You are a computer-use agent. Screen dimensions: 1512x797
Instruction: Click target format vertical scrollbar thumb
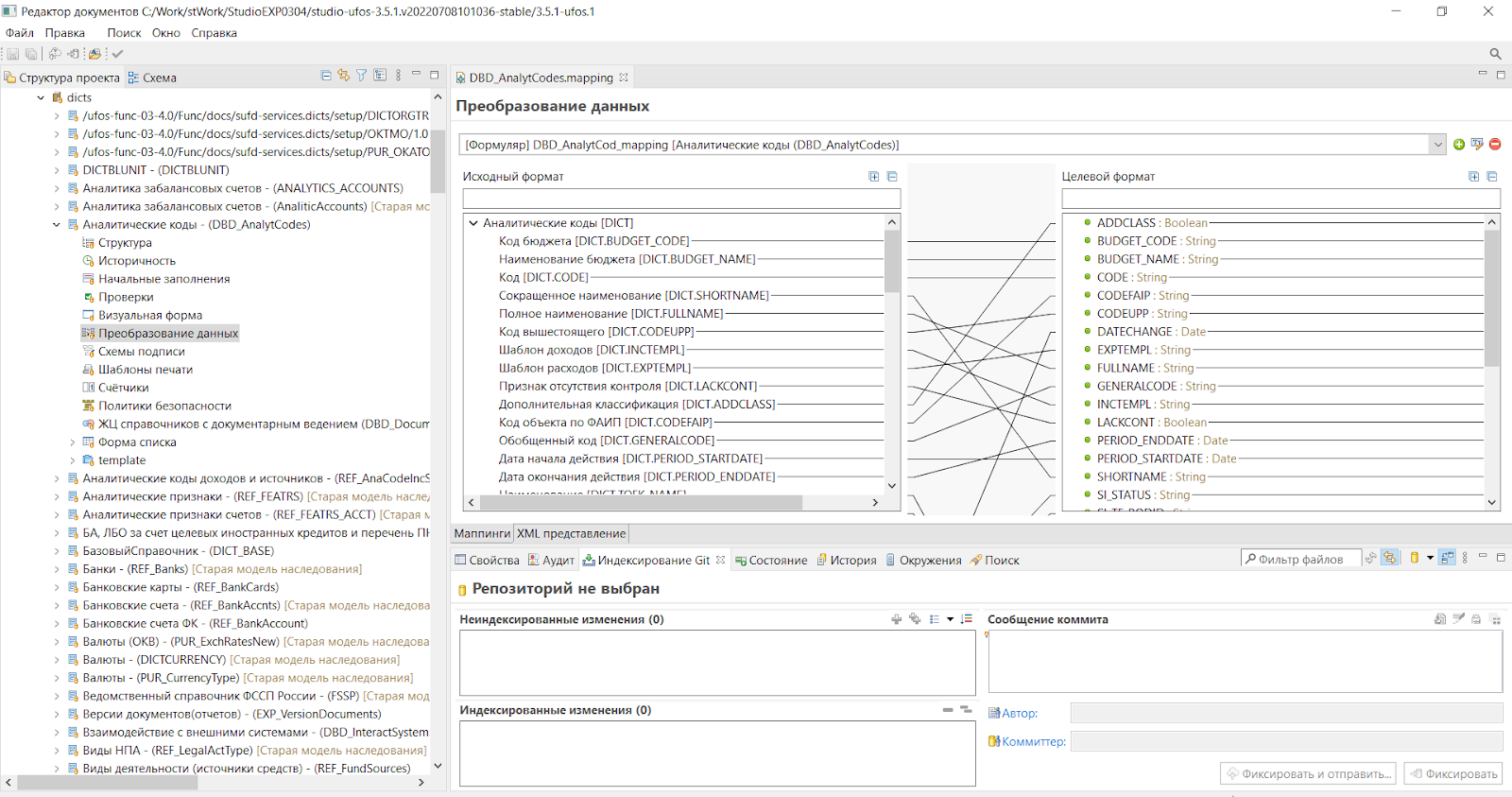tap(1492, 297)
